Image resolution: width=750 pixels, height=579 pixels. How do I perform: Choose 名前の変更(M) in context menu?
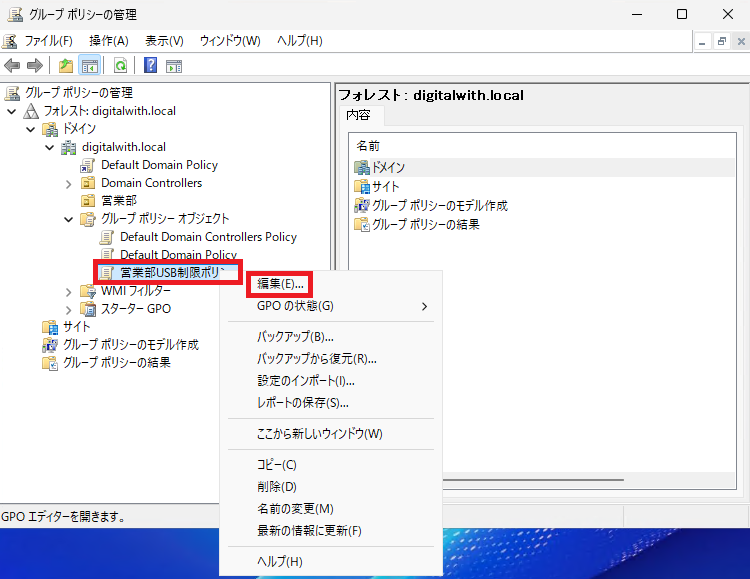(295, 509)
